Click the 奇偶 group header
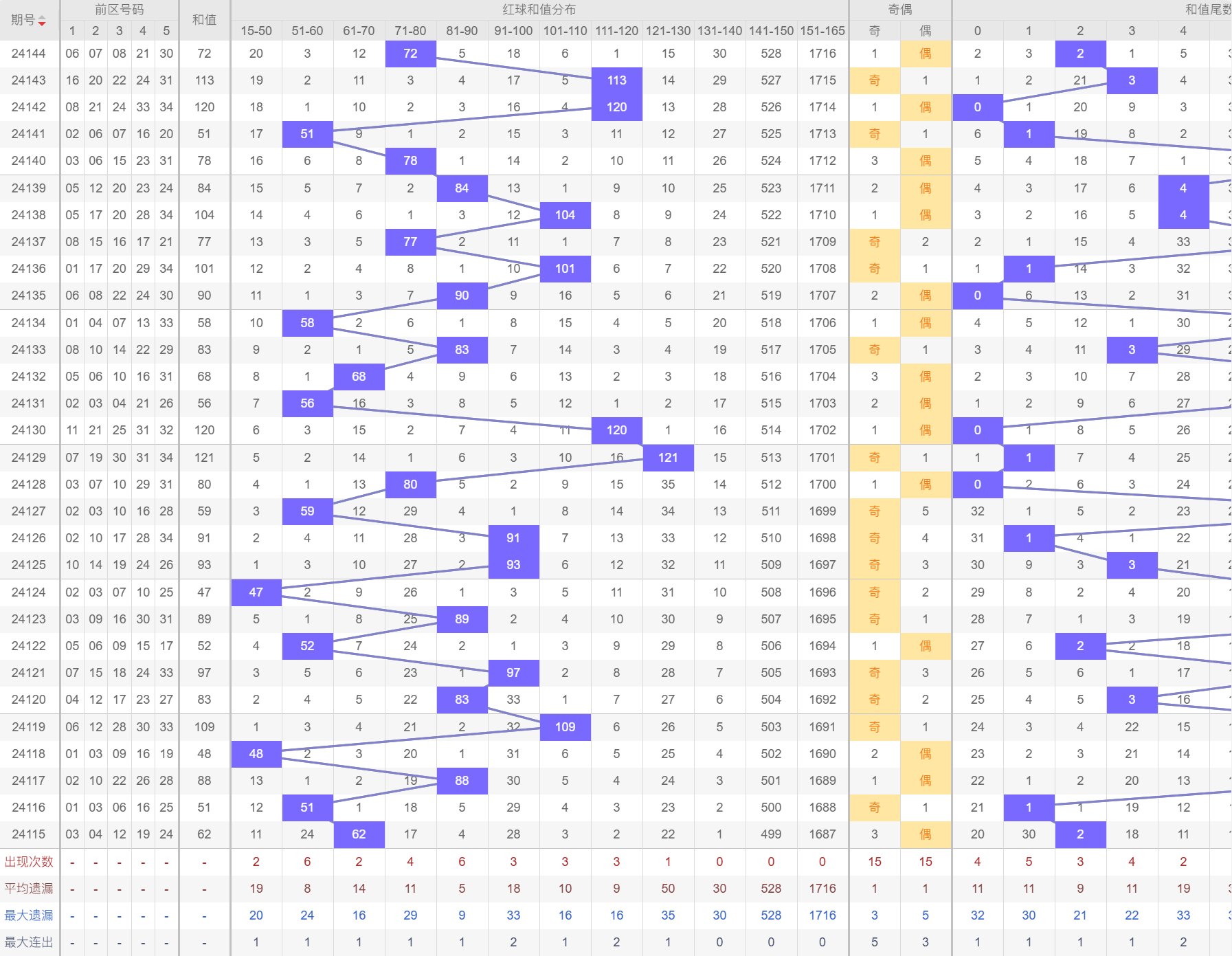Viewport: 1232px width, 956px height. tap(900, 10)
